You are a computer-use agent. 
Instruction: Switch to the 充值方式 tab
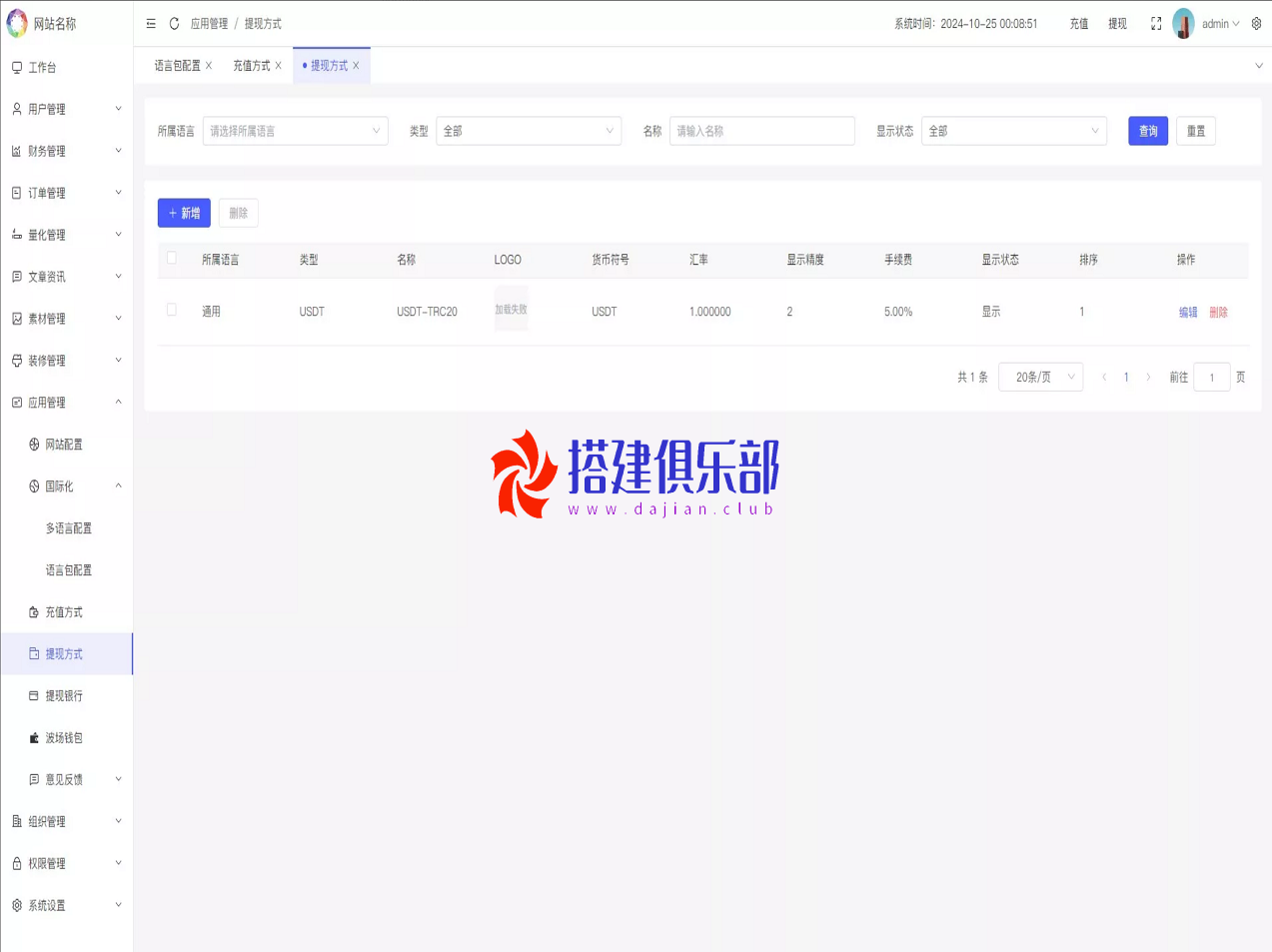tap(252, 66)
